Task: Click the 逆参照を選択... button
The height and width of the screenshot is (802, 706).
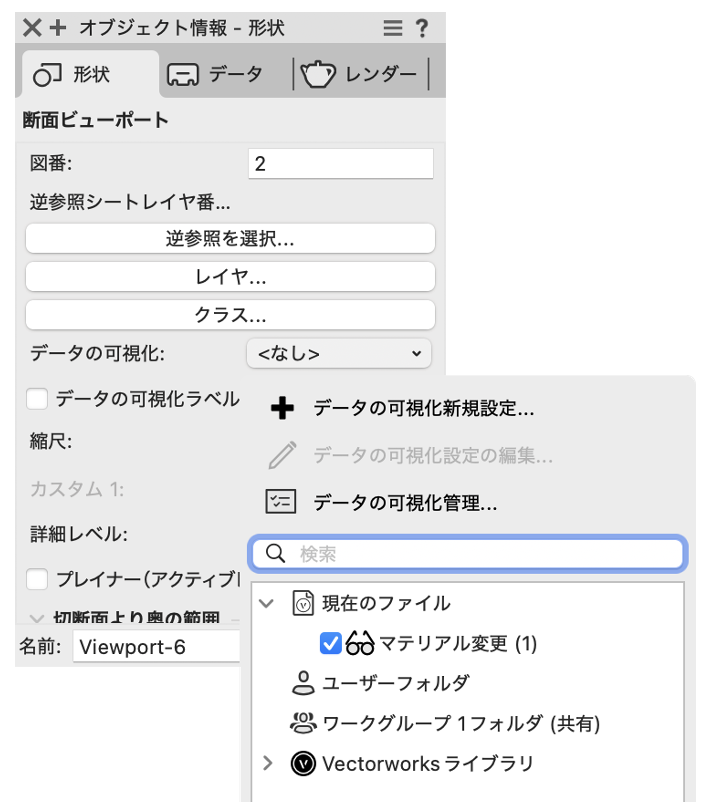Action: coord(230,239)
